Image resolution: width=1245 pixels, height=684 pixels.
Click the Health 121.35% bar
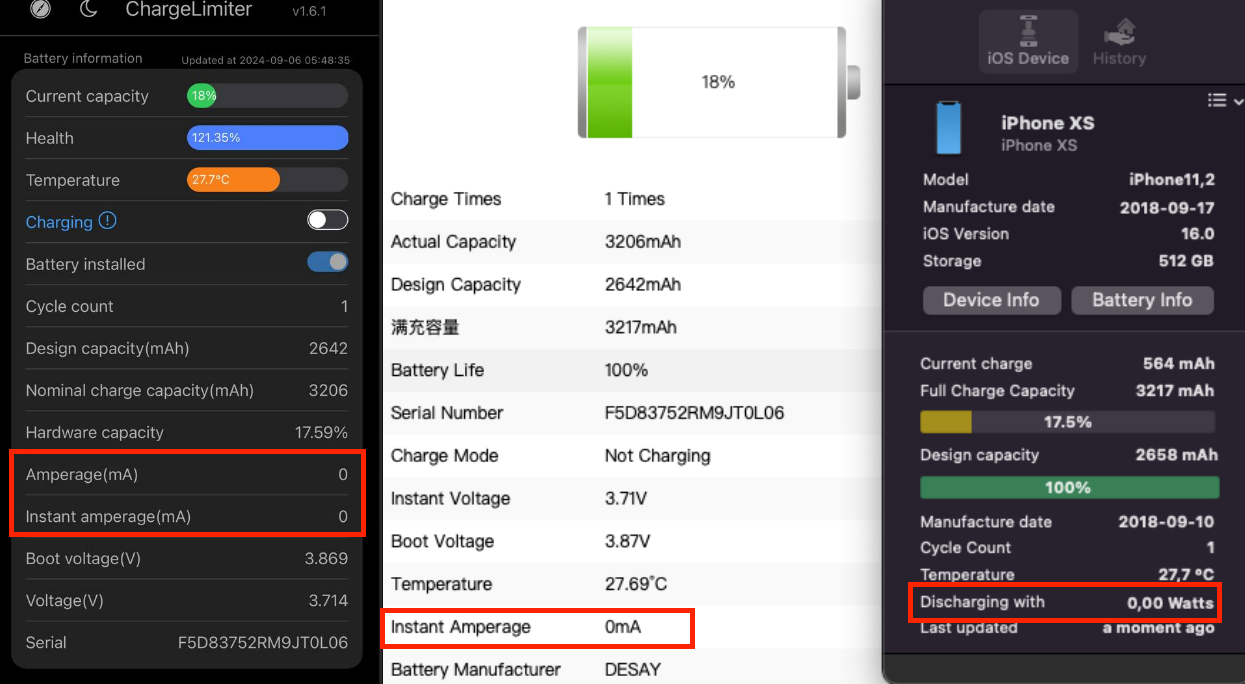pos(267,138)
